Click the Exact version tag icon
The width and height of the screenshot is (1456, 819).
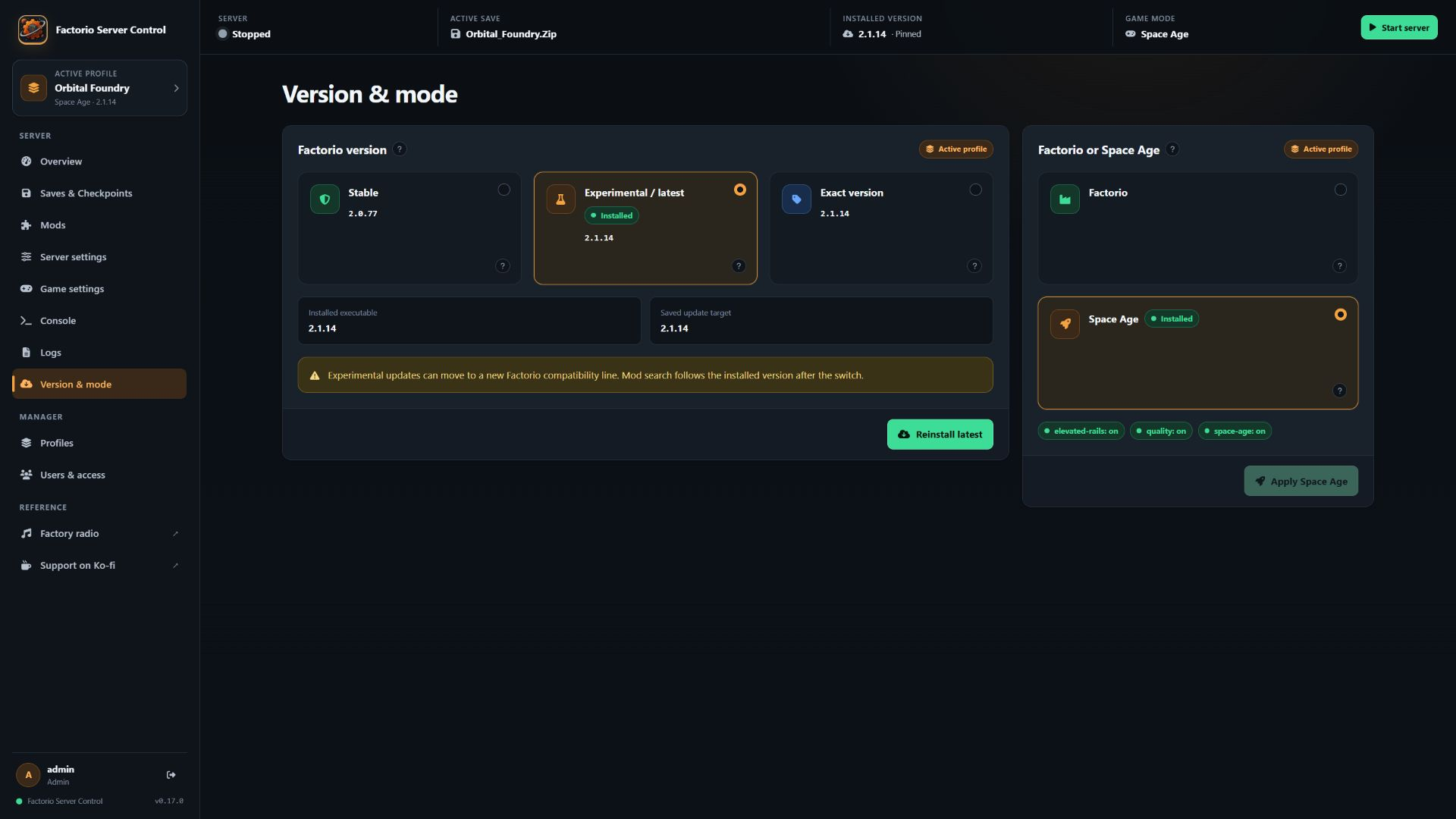(796, 199)
